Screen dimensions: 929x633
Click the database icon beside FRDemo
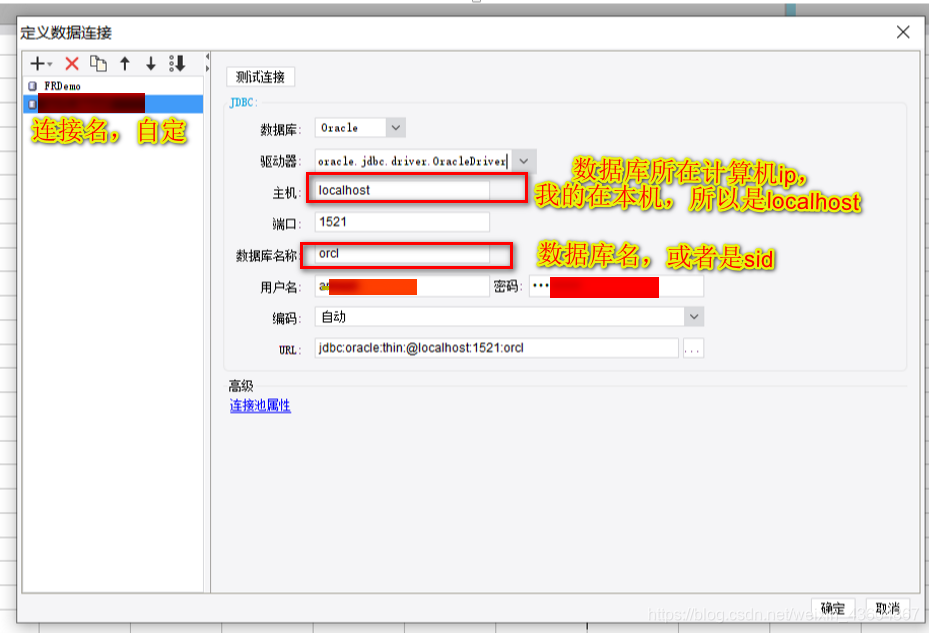[32, 86]
